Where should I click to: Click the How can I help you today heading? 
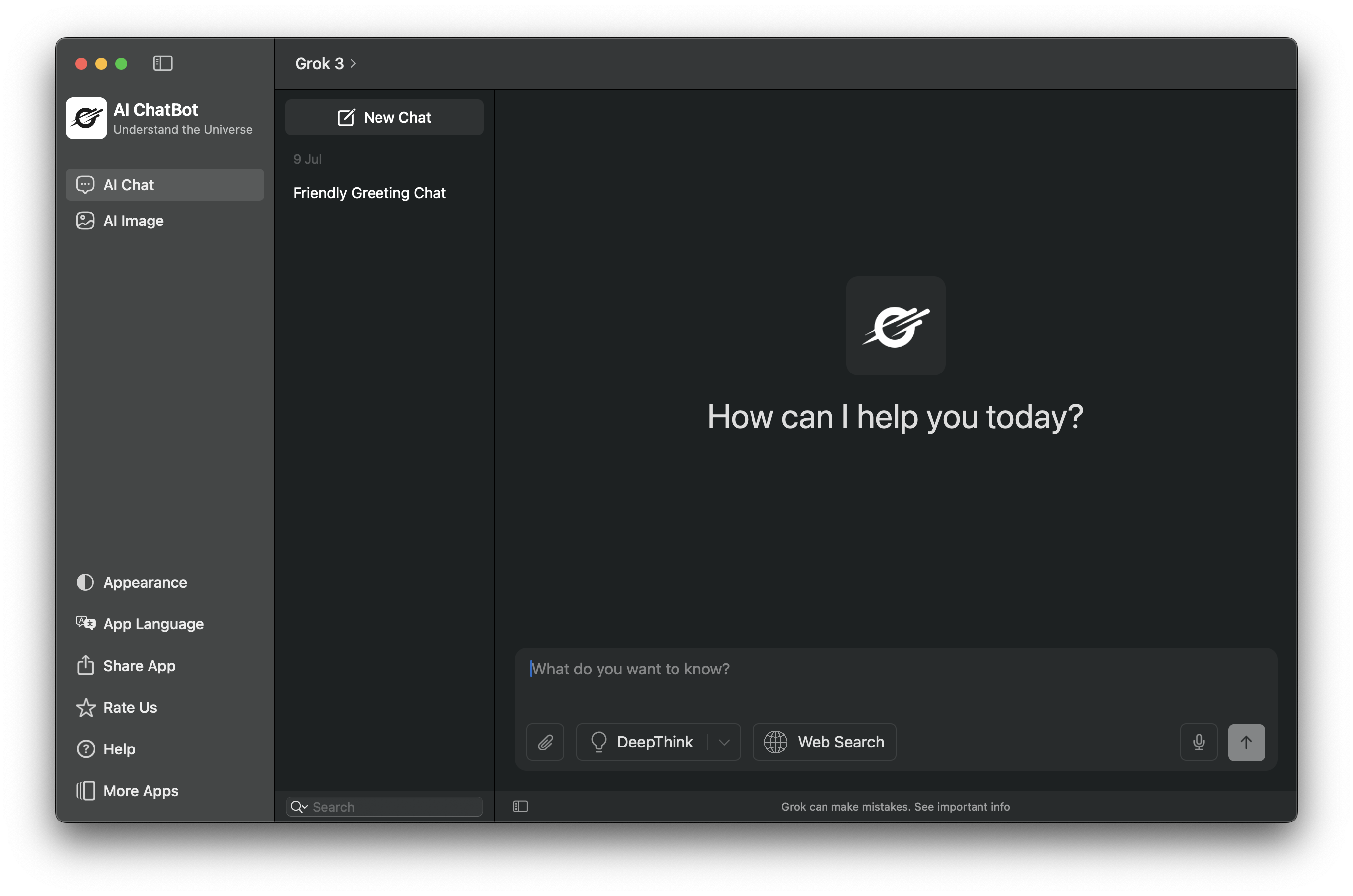click(896, 417)
